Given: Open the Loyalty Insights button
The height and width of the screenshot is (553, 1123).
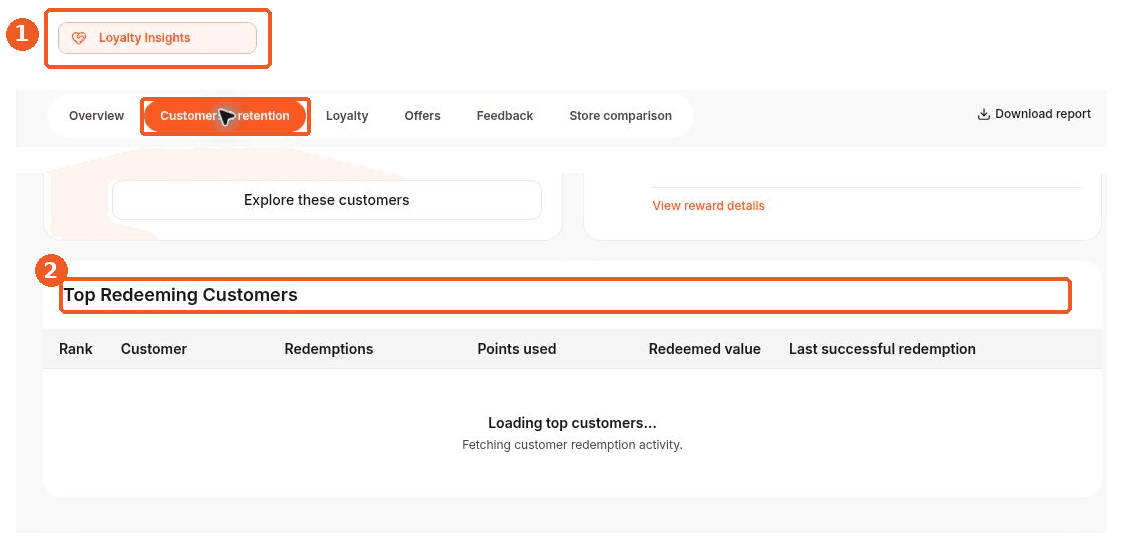Looking at the screenshot, I should point(157,38).
